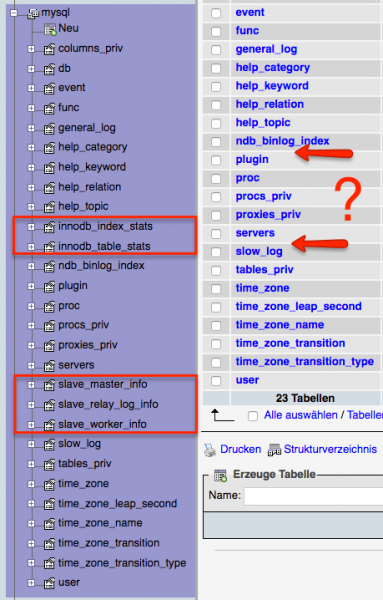Click table icon beside help_topic in tree

pyautogui.click(x=49, y=207)
